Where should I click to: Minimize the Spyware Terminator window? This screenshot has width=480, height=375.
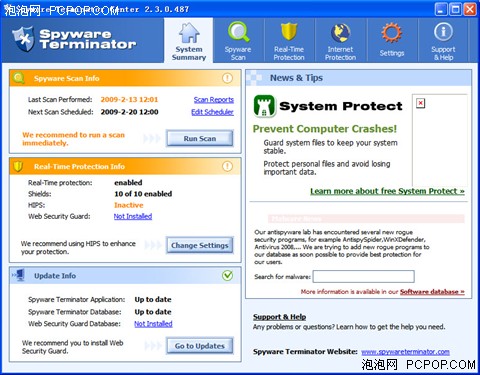tap(441, 9)
